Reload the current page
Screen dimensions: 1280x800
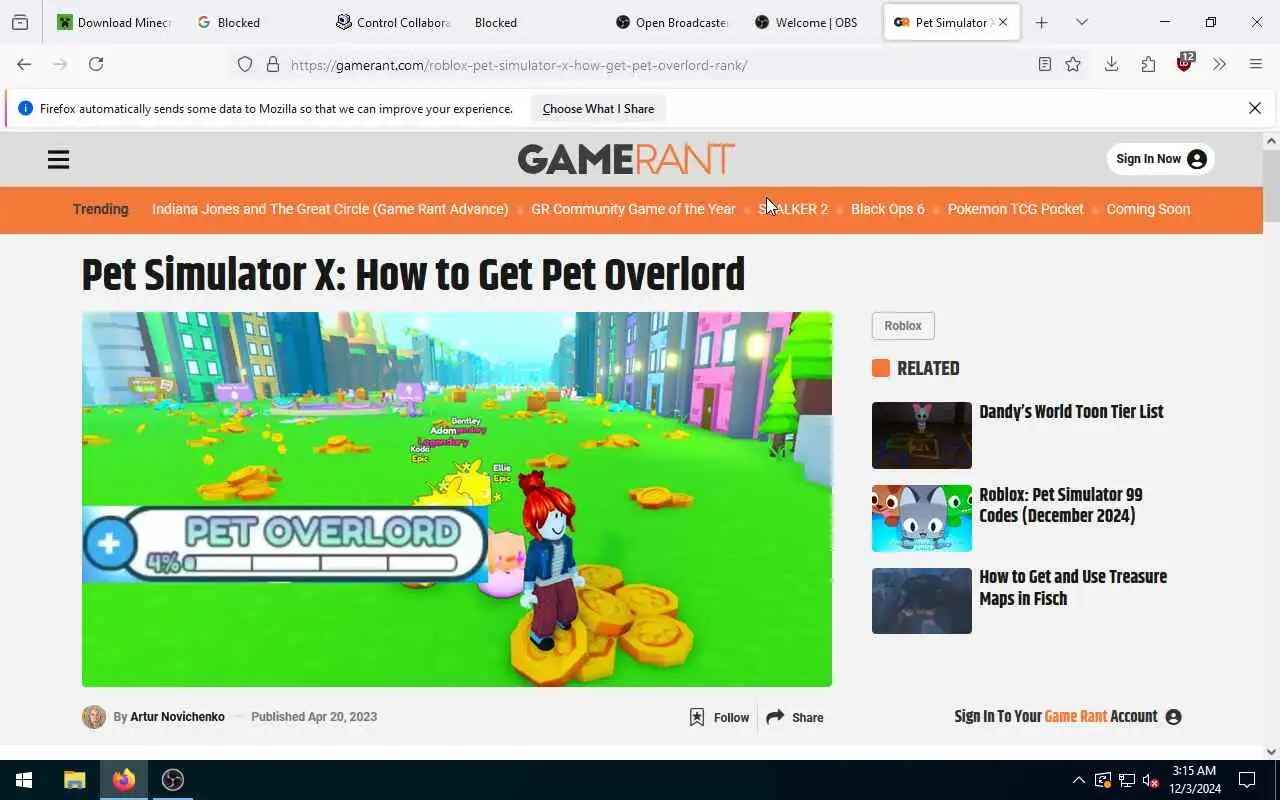pyautogui.click(x=96, y=64)
